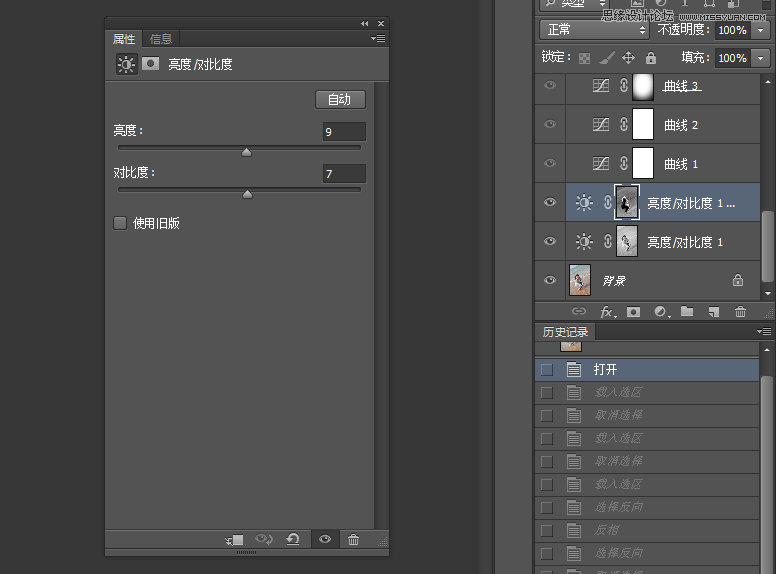
Task: Delete layer using Layers panel trash icon
Action: click(740, 312)
